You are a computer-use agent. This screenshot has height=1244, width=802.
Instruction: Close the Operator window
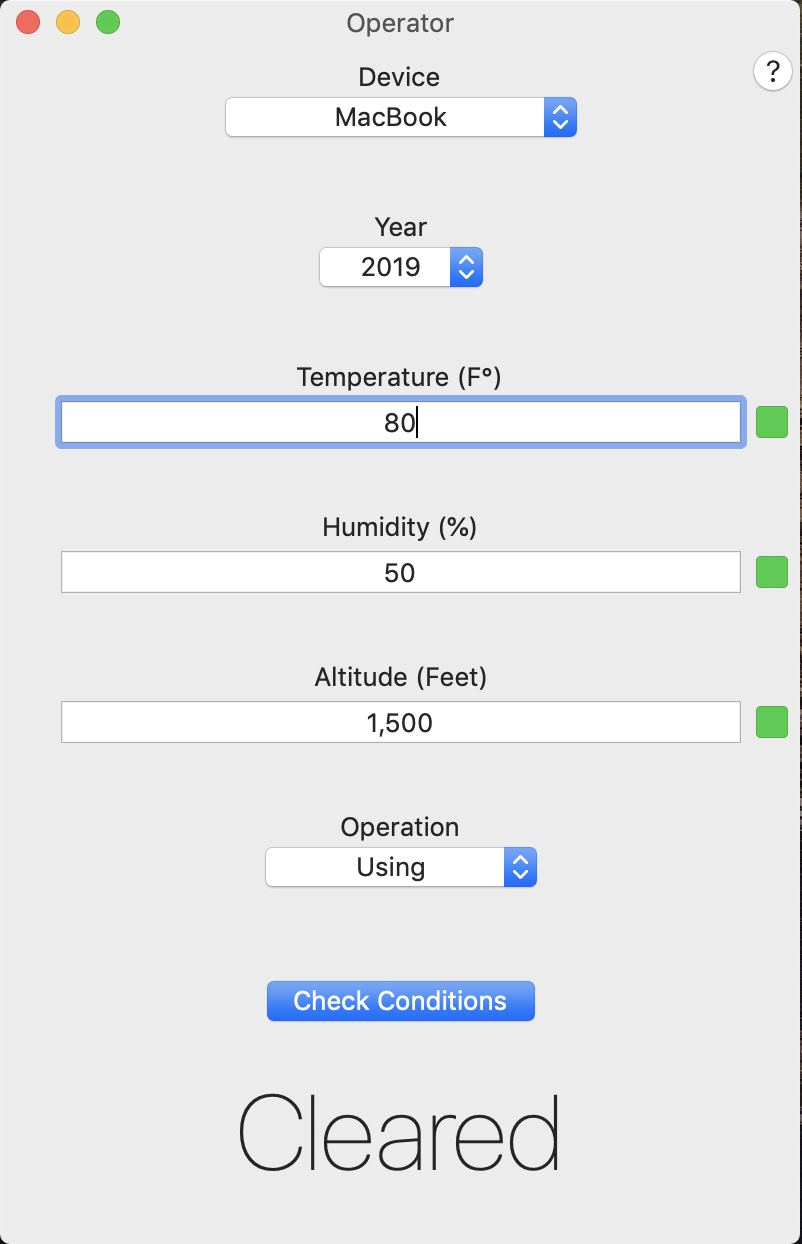[x=28, y=22]
